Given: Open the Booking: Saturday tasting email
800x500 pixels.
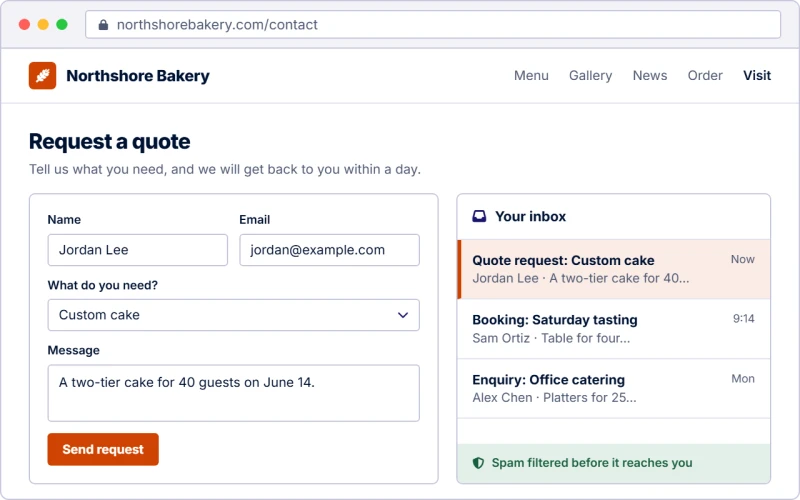Looking at the screenshot, I should [614, 329].
